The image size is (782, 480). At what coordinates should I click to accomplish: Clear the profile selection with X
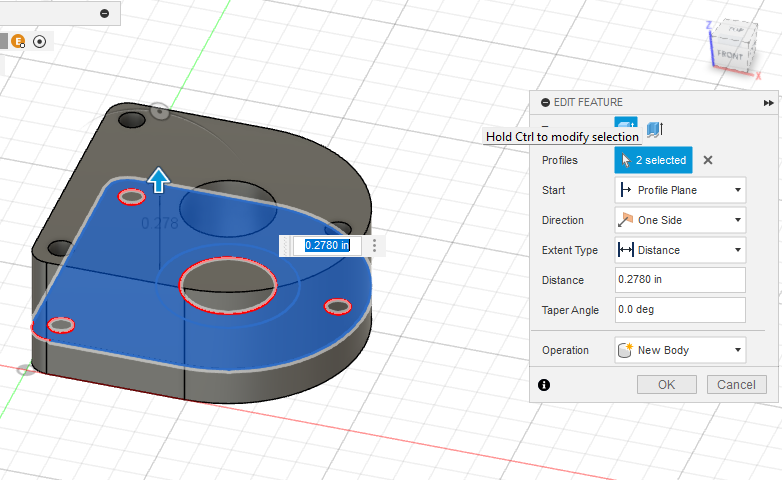(x=707, y=160)
